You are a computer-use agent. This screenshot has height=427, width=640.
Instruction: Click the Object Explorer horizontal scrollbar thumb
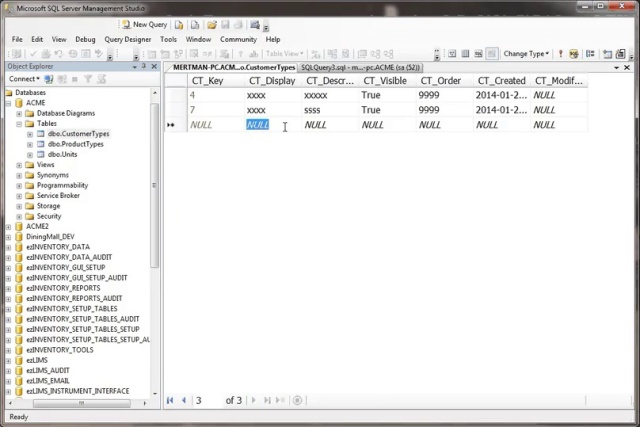tap(82, 403)
